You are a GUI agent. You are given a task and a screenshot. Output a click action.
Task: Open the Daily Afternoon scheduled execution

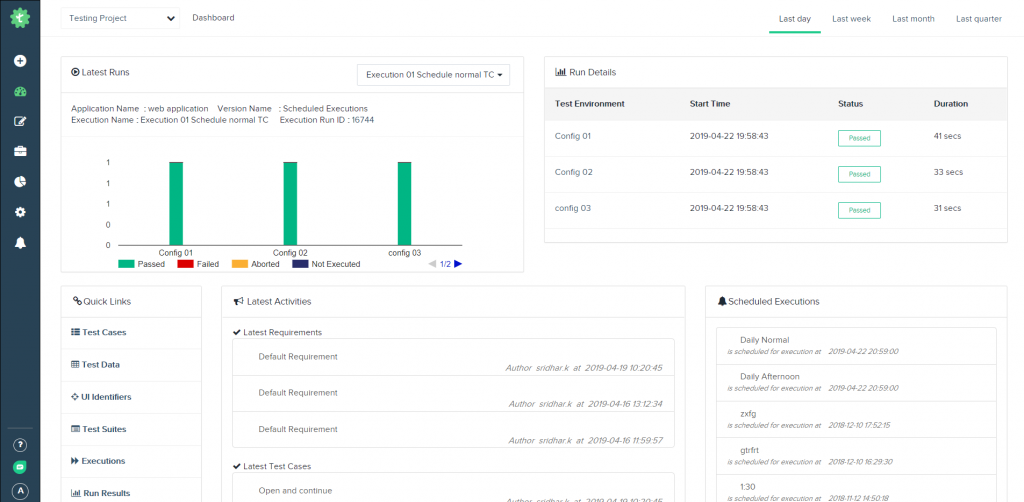click(856, 382)
